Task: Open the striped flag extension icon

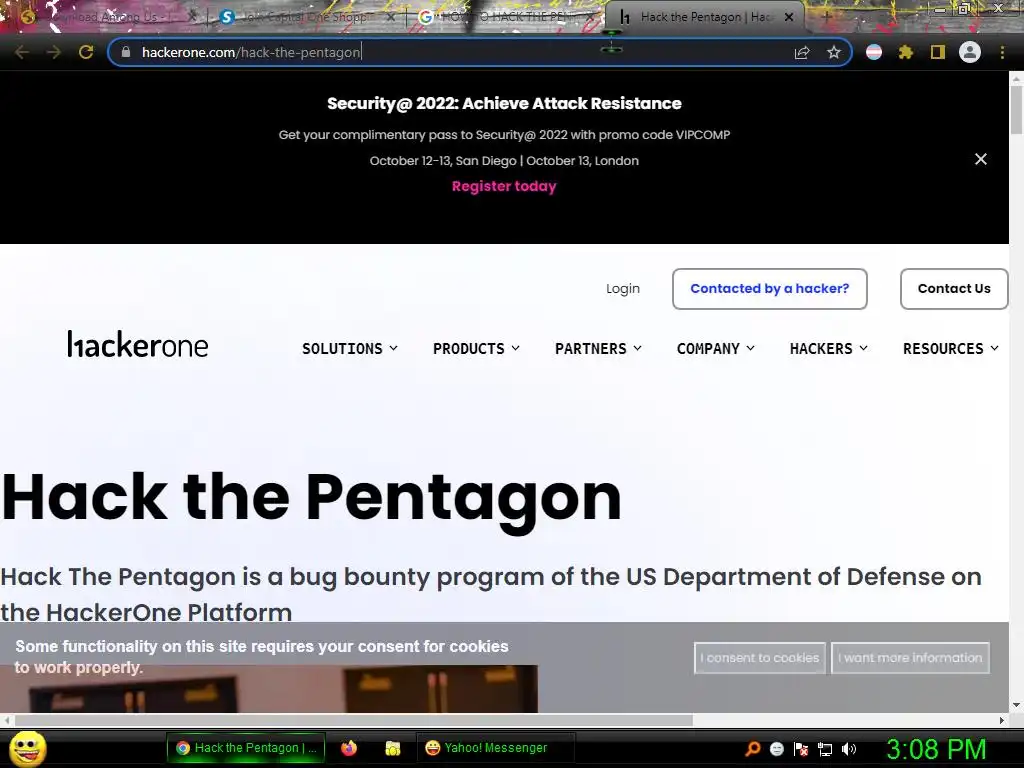Action: coord(874,52)
